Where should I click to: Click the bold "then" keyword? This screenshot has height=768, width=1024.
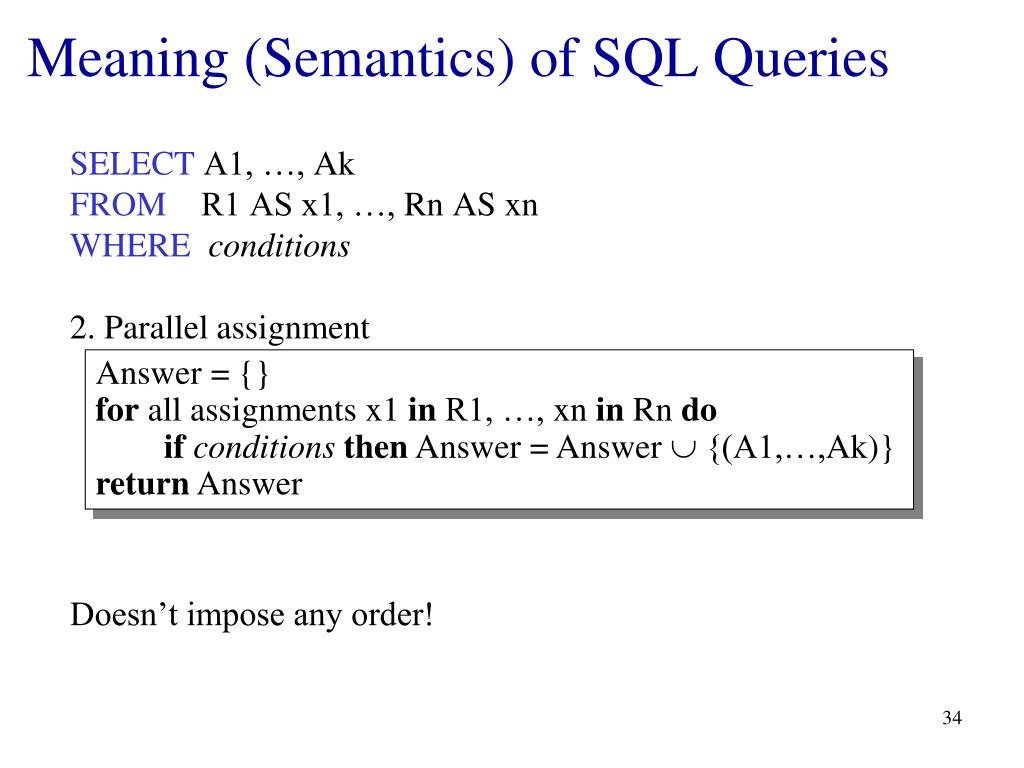point(376,448)
